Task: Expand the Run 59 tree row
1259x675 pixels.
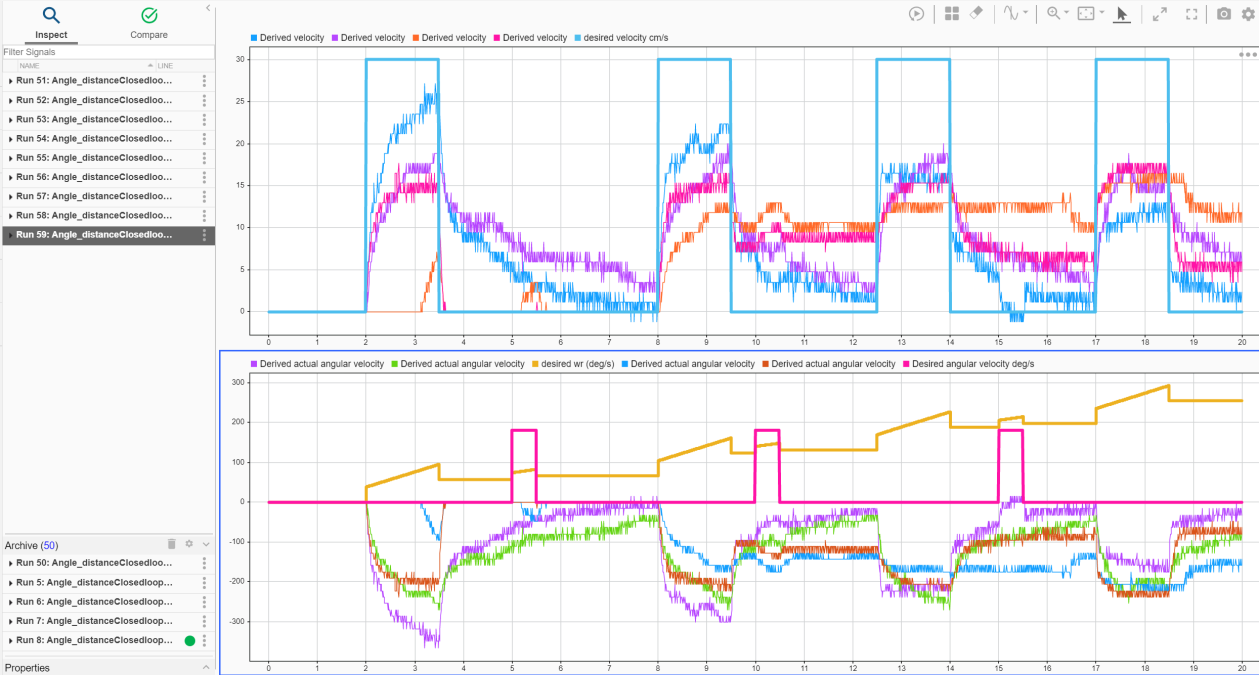Action: 10,235
